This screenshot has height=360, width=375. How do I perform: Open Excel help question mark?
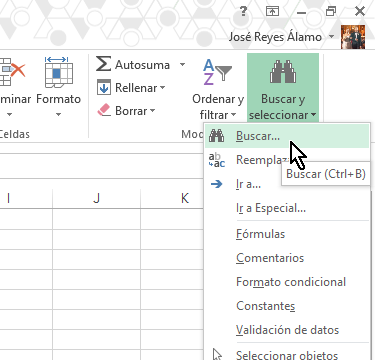244,12
